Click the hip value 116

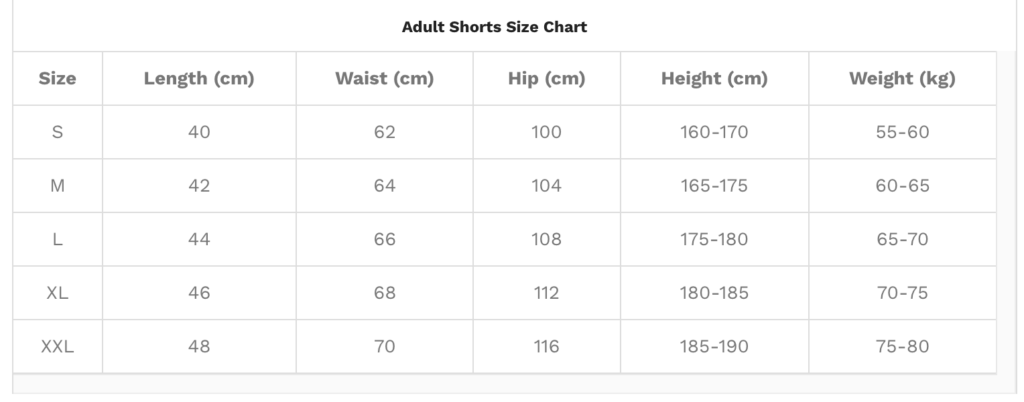tap(546, 347)
